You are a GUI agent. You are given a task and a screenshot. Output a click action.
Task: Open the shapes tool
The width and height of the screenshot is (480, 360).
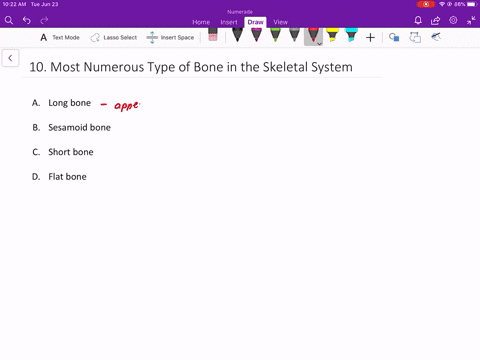point(394,37)
